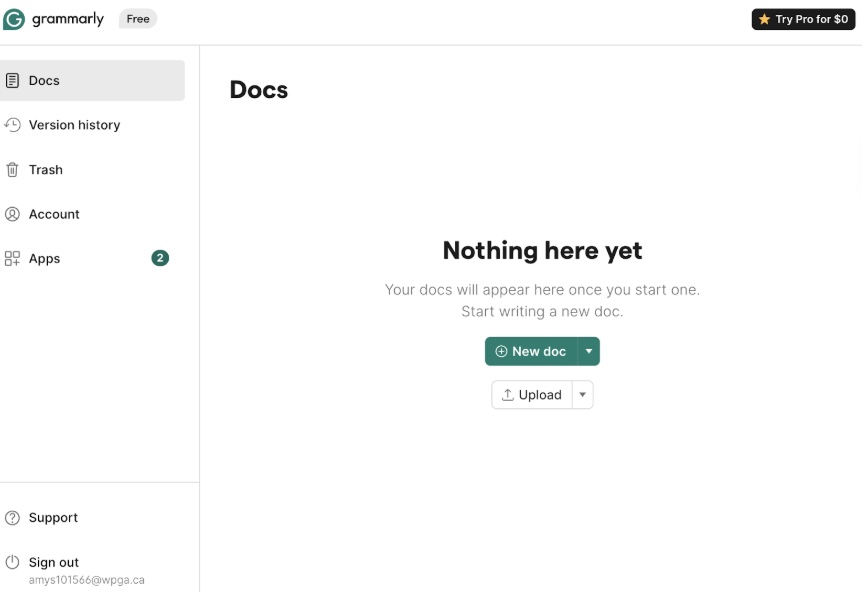This screenshot has width=862, height=592.
Task: Sign out of the account
Action: click(54, 562)
